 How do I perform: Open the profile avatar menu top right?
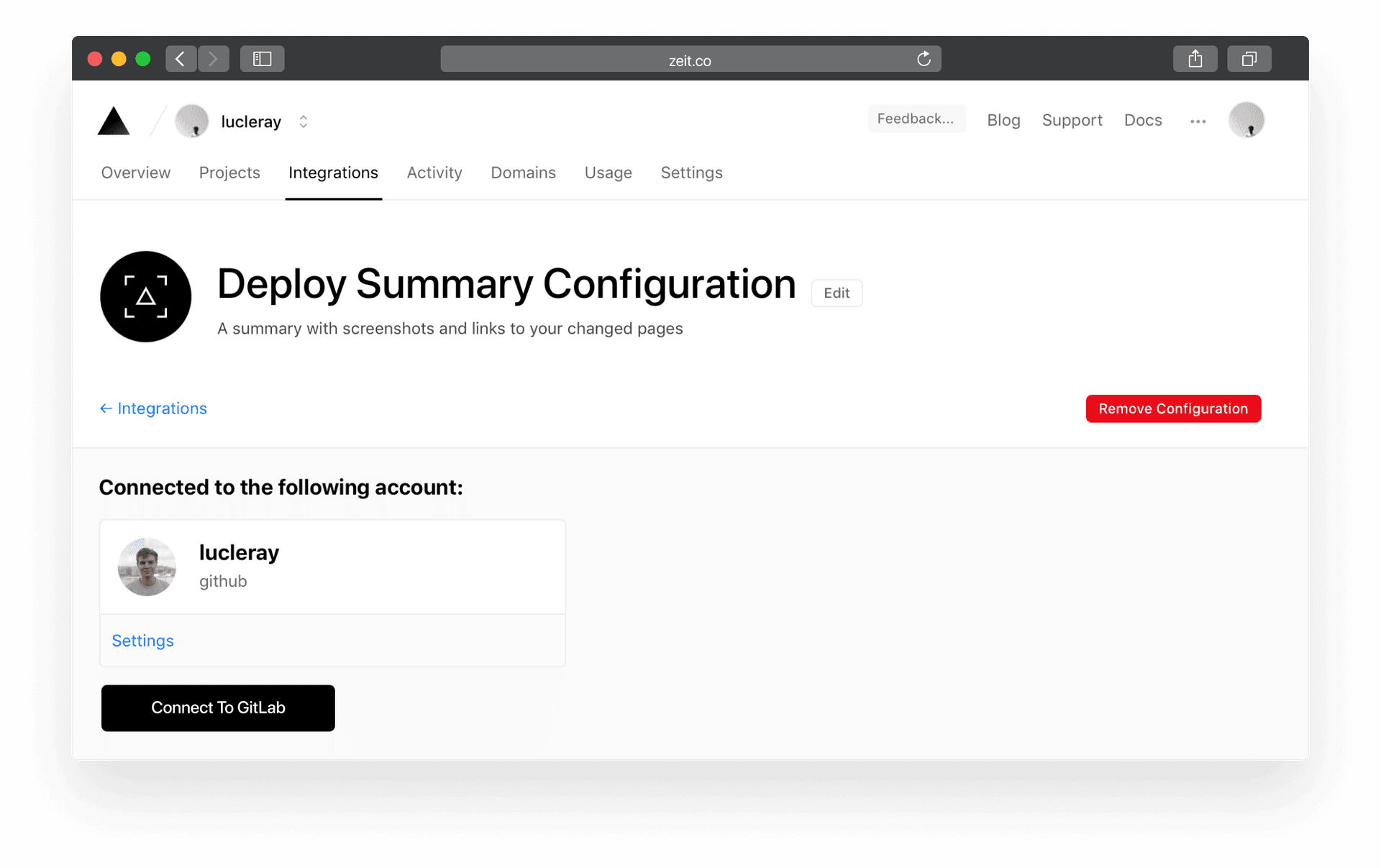pos(1246,120)
